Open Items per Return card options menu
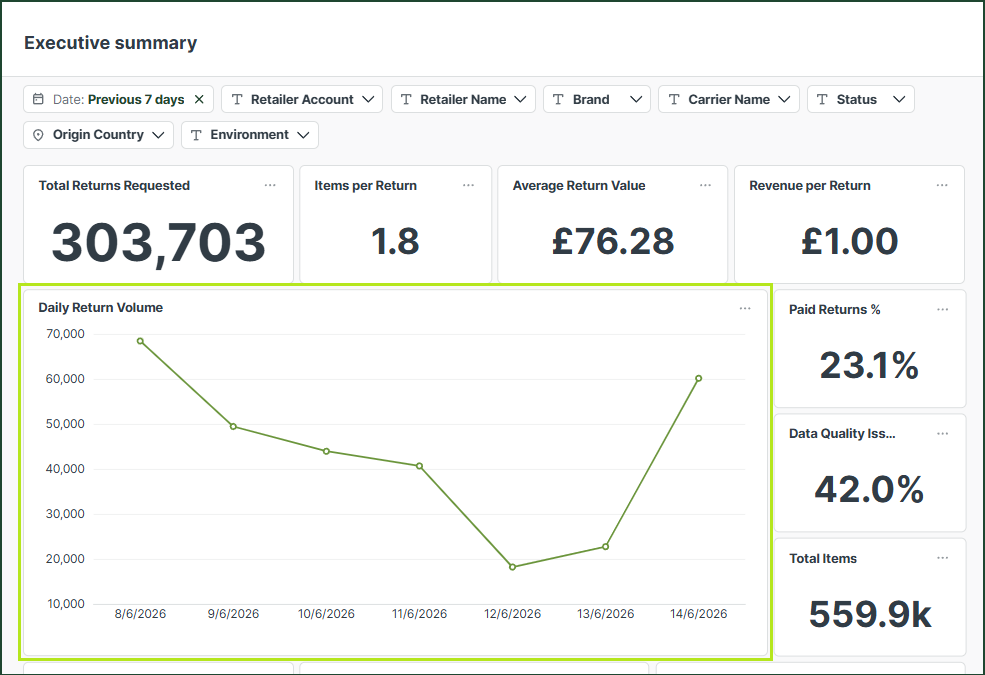Image resolution: width=985 pixels, height=675 pixels. [469, 185]
